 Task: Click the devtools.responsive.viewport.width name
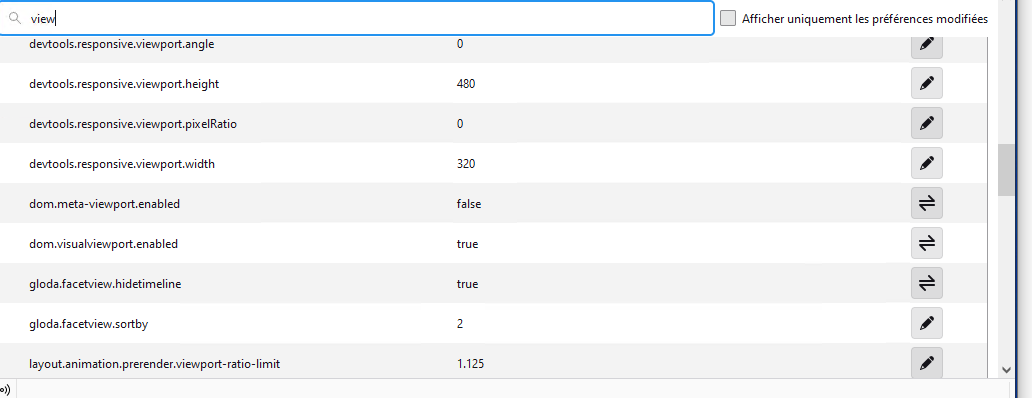tap(122, 164)
